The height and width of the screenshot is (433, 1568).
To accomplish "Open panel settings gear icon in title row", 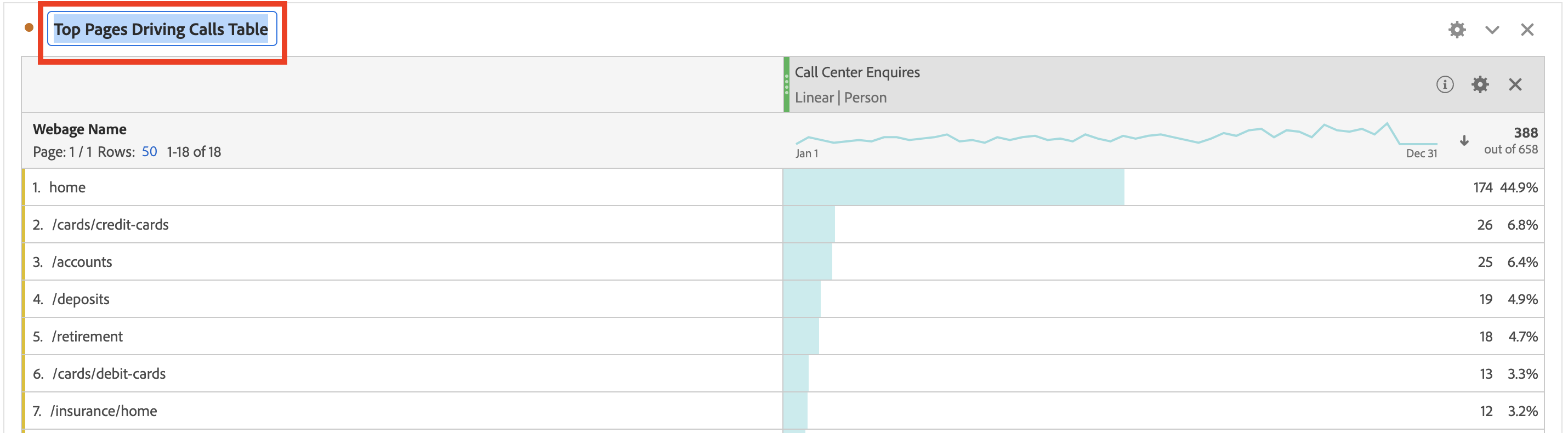I will point(1457,29).
